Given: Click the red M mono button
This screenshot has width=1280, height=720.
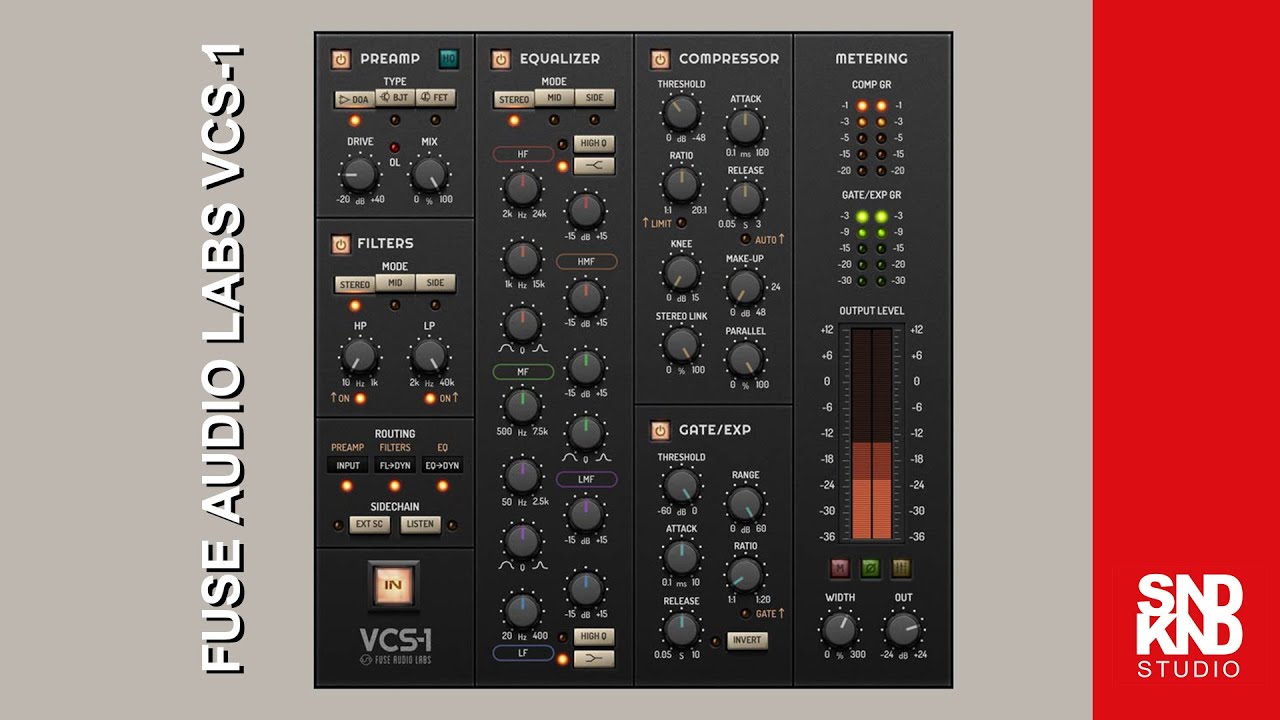Looking at the screenshot, I should point(841,568).
